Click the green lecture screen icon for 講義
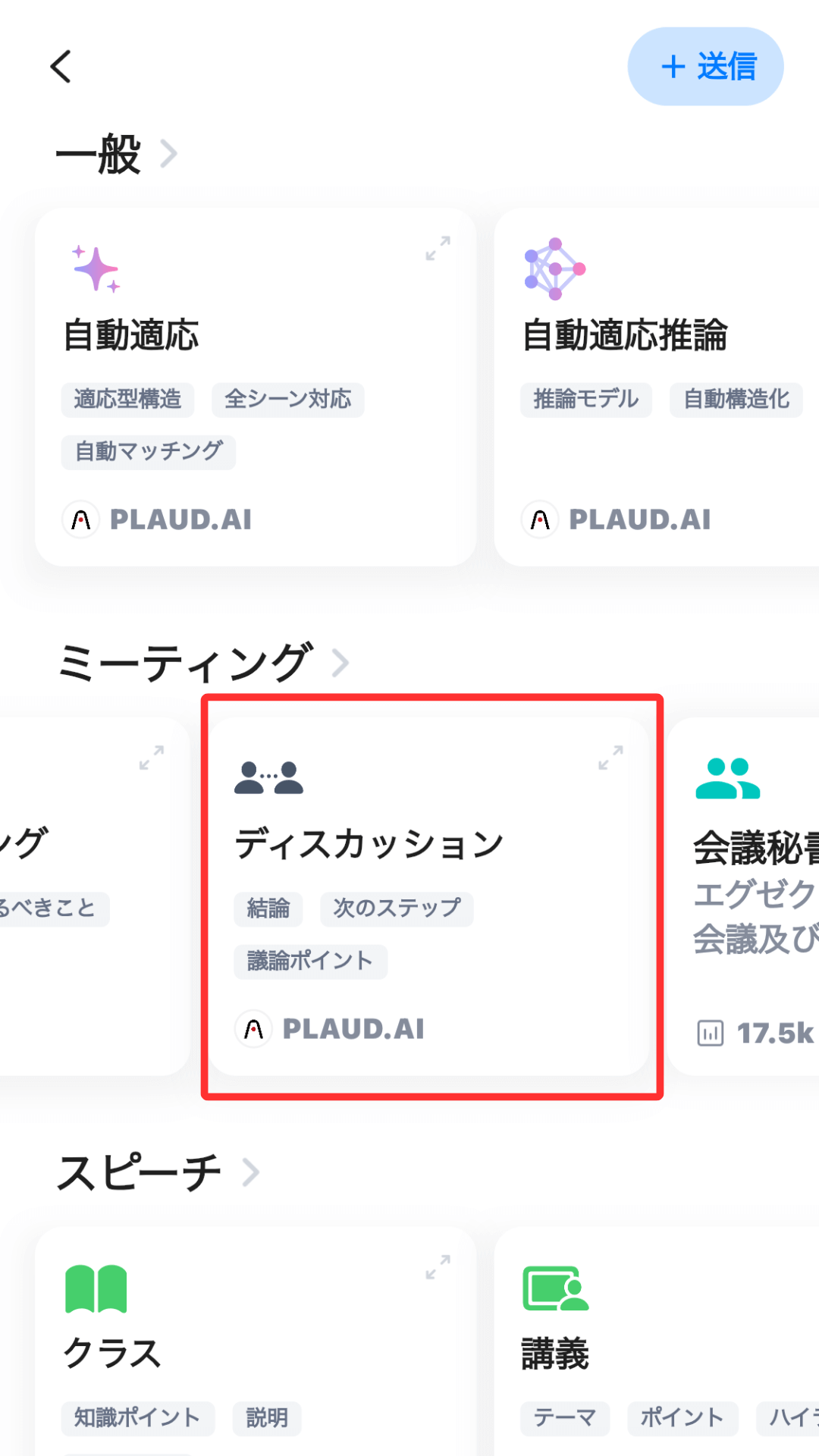 click(x=556, y=1288)
